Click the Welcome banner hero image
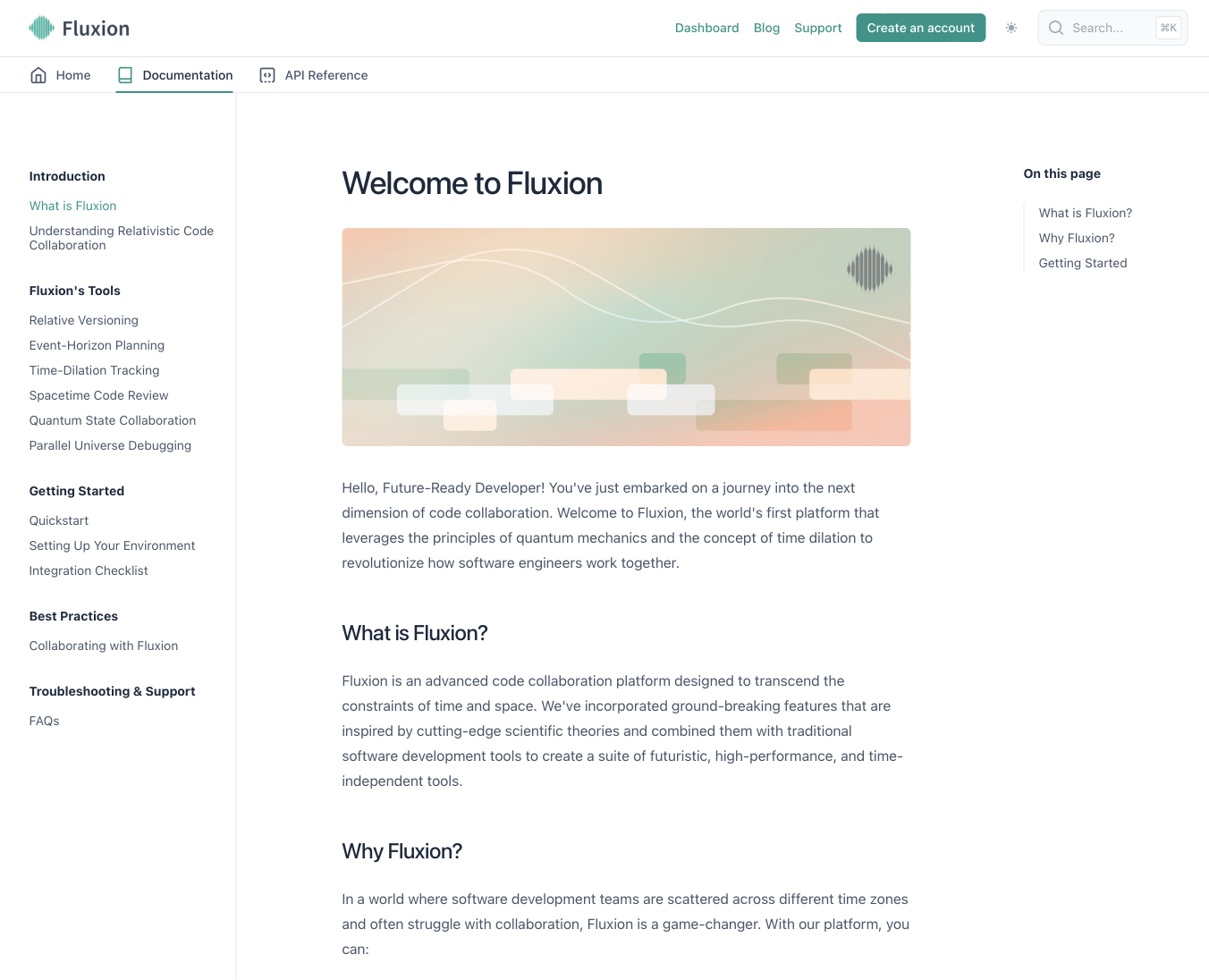 [x=626, y=337]
